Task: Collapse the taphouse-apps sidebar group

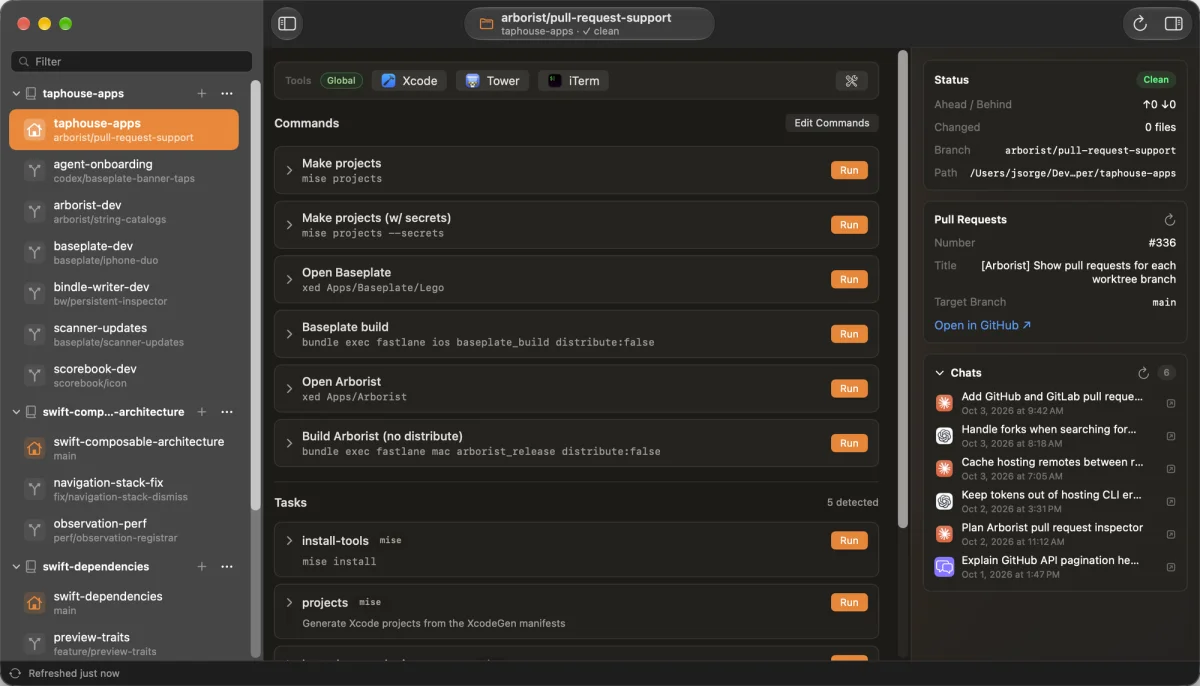Action: (x=17, y=94)
